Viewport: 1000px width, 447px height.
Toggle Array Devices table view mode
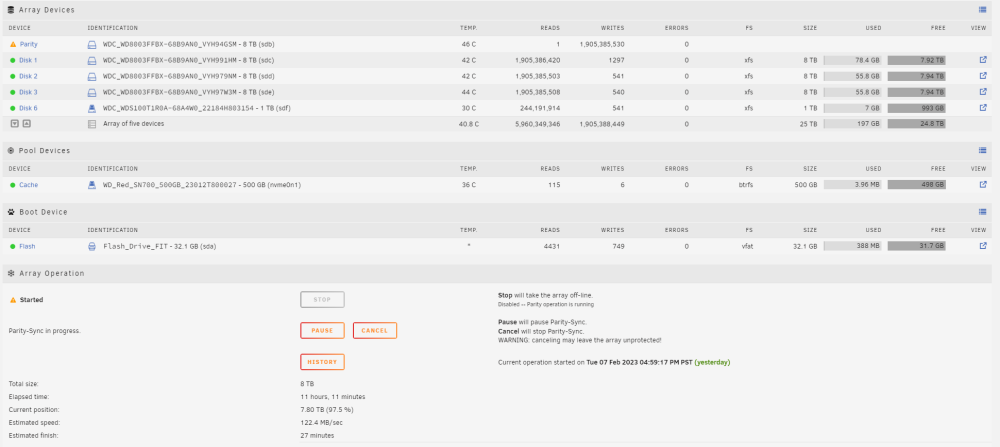[983, 10]
